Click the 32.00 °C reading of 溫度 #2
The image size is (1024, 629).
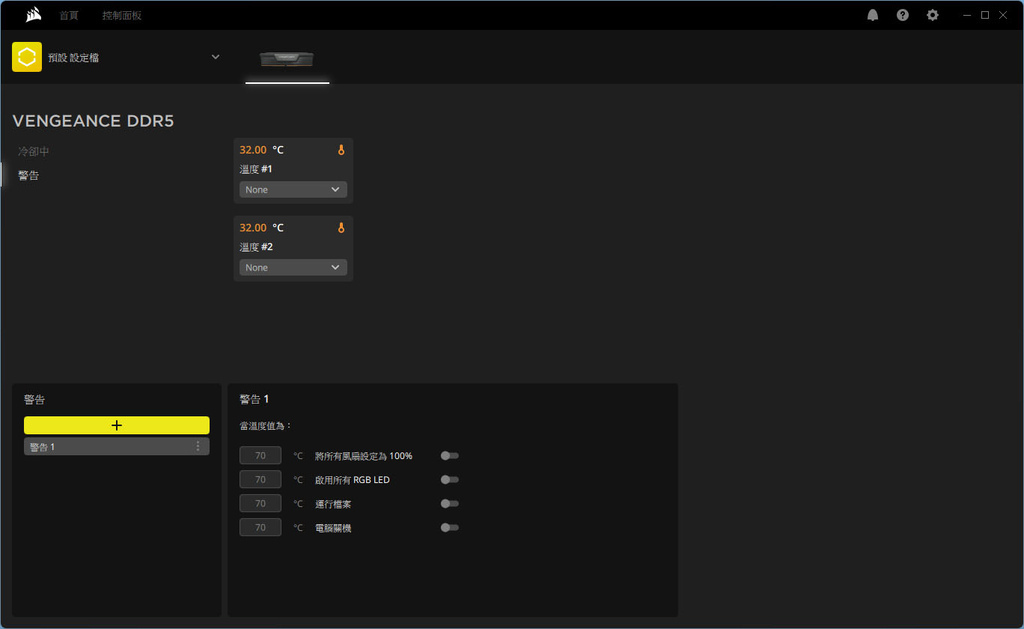click(261, 228)
